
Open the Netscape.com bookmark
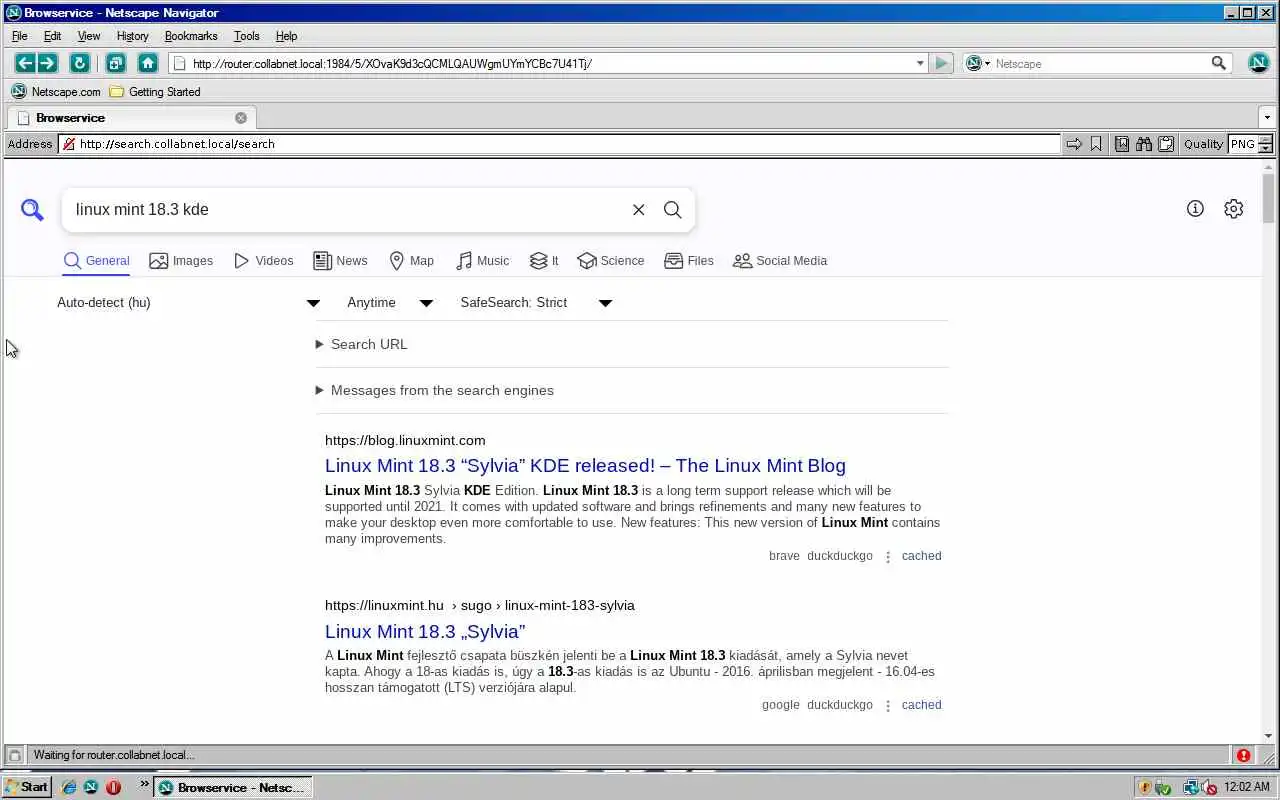tap(56, 91)
